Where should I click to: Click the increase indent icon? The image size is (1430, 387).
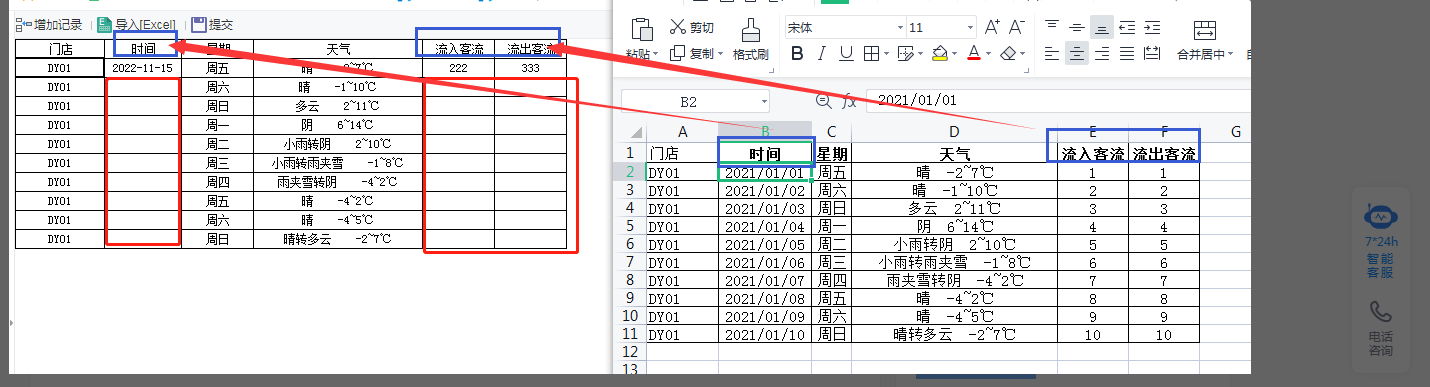tap(1152, 27)
